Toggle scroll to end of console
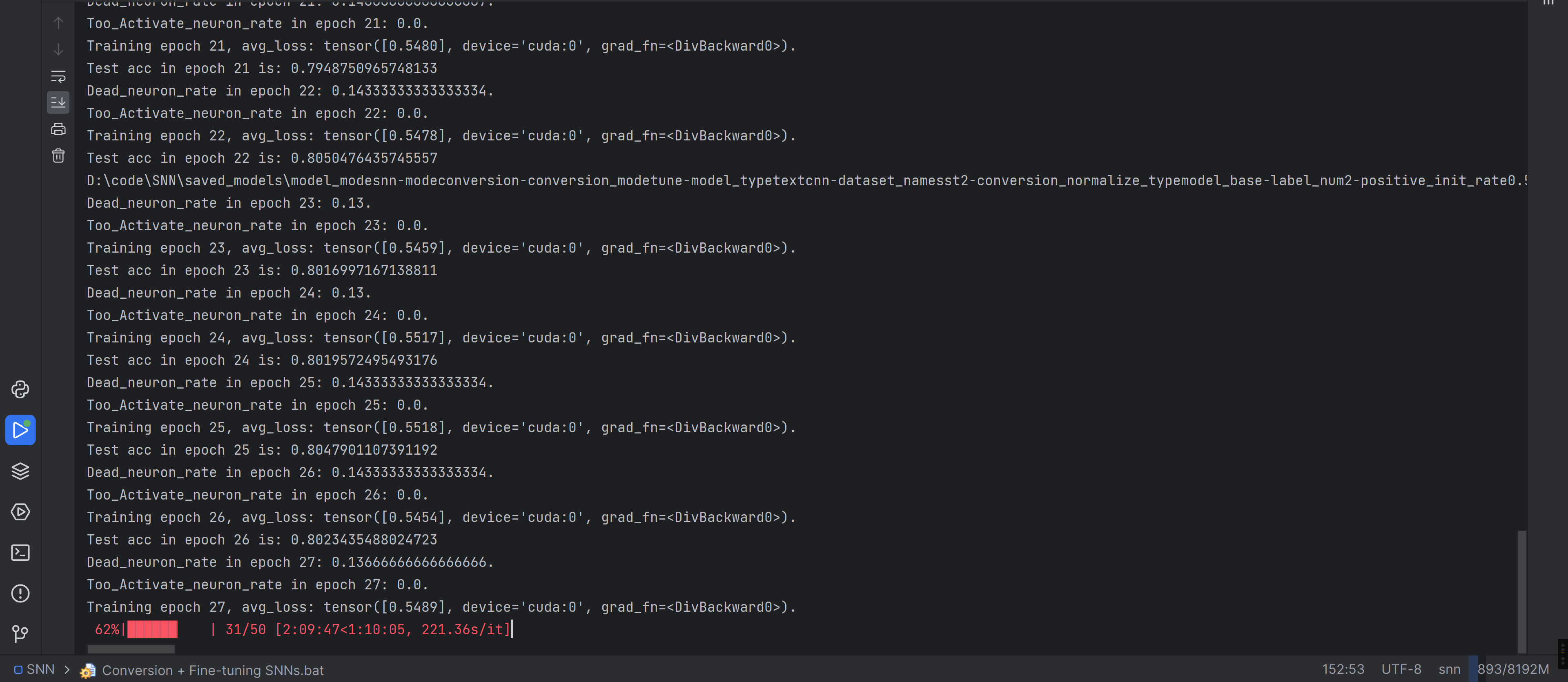This screenshot has height=682, width=1568. point(58,102)
